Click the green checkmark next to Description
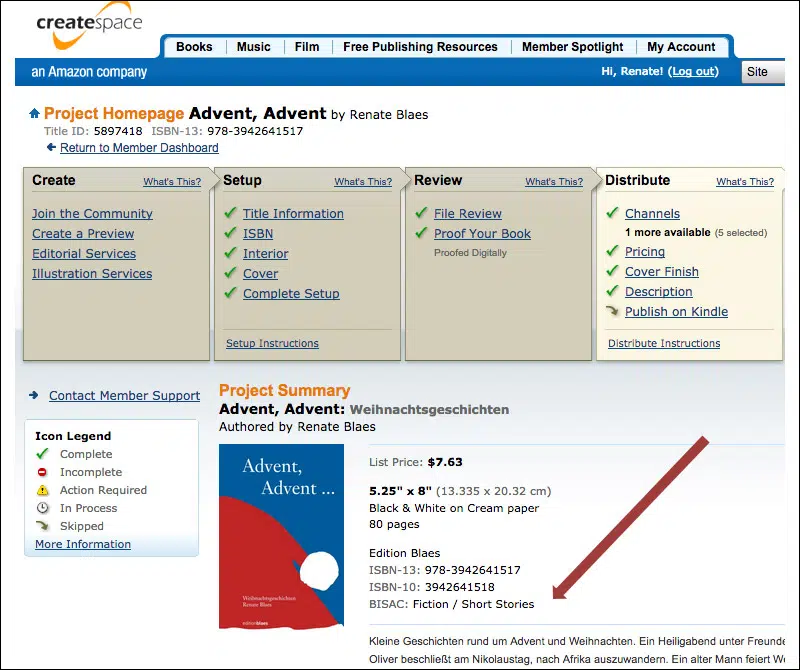Viewport: 800px width, 670px height. coord(612,290)
